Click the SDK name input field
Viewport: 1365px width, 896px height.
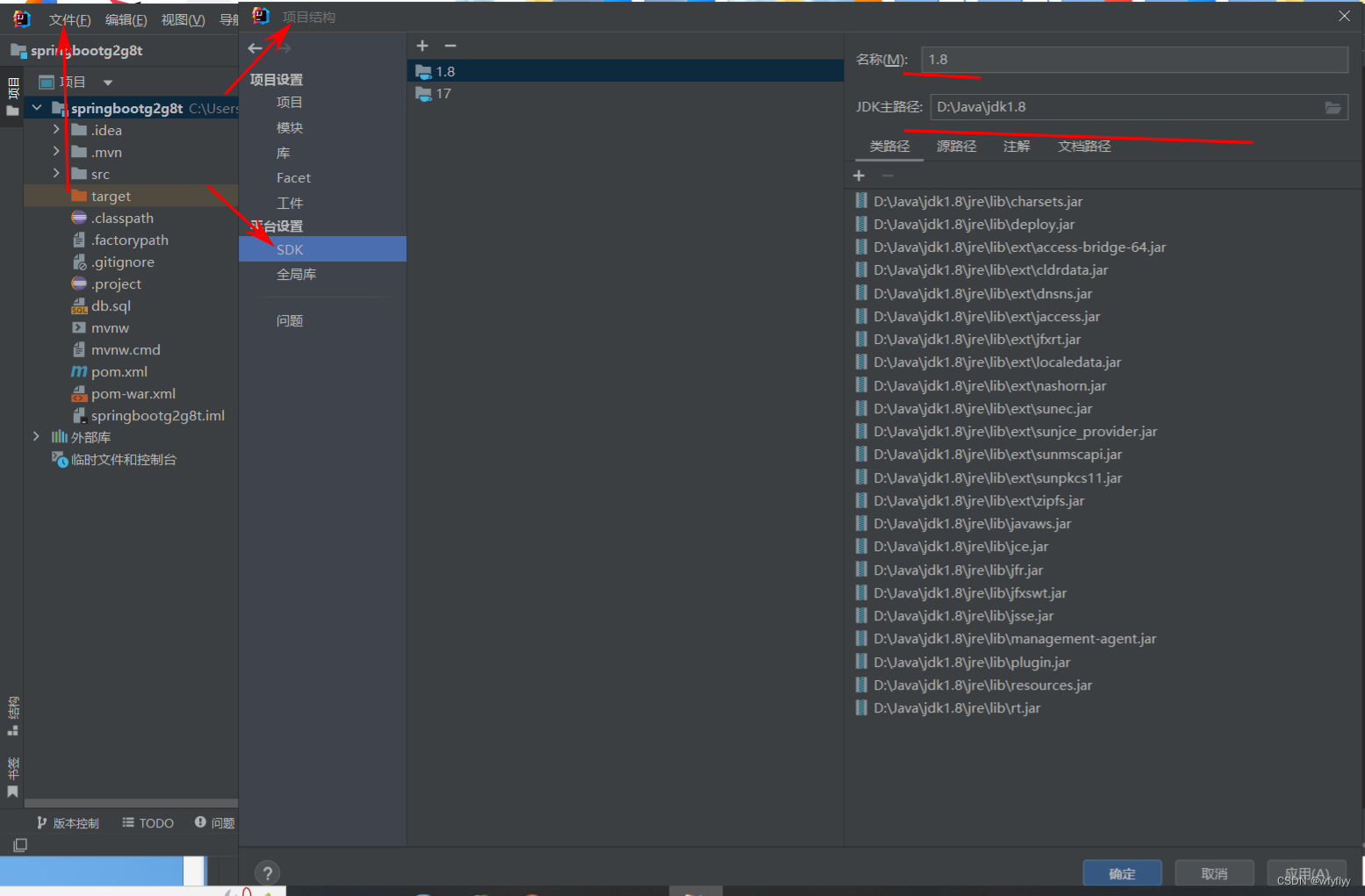tap(1134, 60)
